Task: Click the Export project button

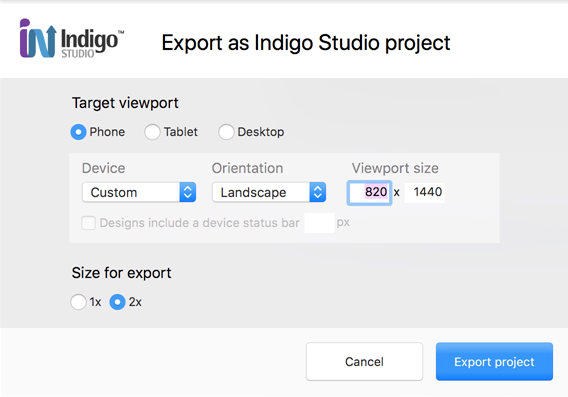Action: [x=494, y=362]
